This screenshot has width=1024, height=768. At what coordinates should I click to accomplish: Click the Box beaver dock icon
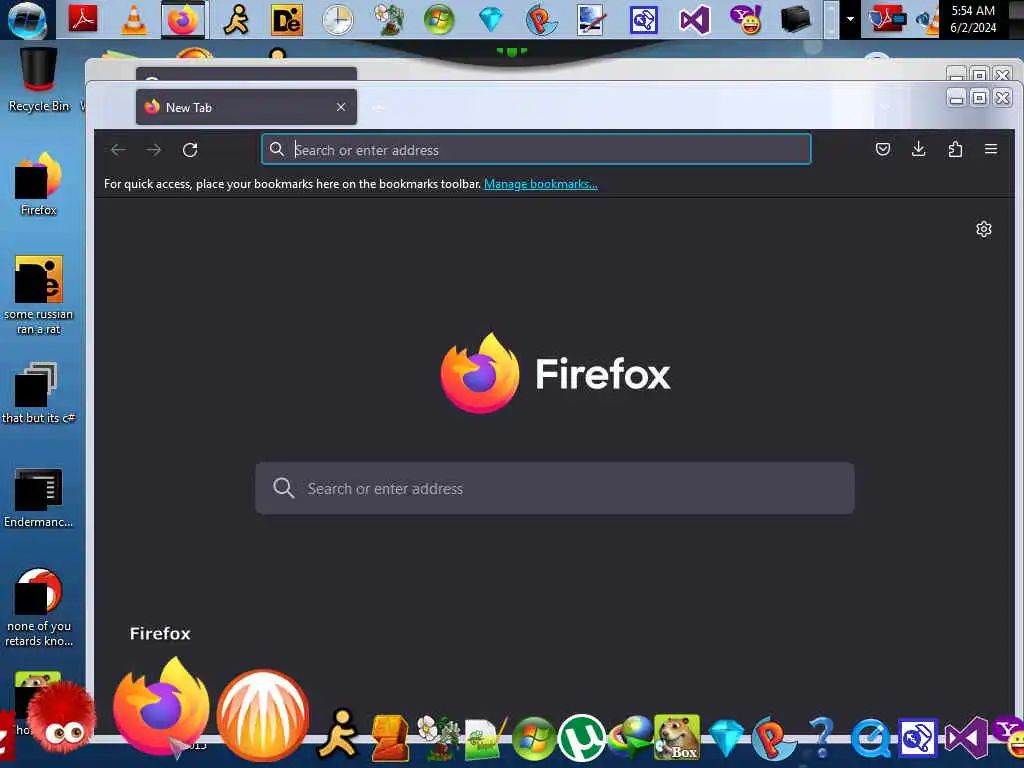[677, 738]
